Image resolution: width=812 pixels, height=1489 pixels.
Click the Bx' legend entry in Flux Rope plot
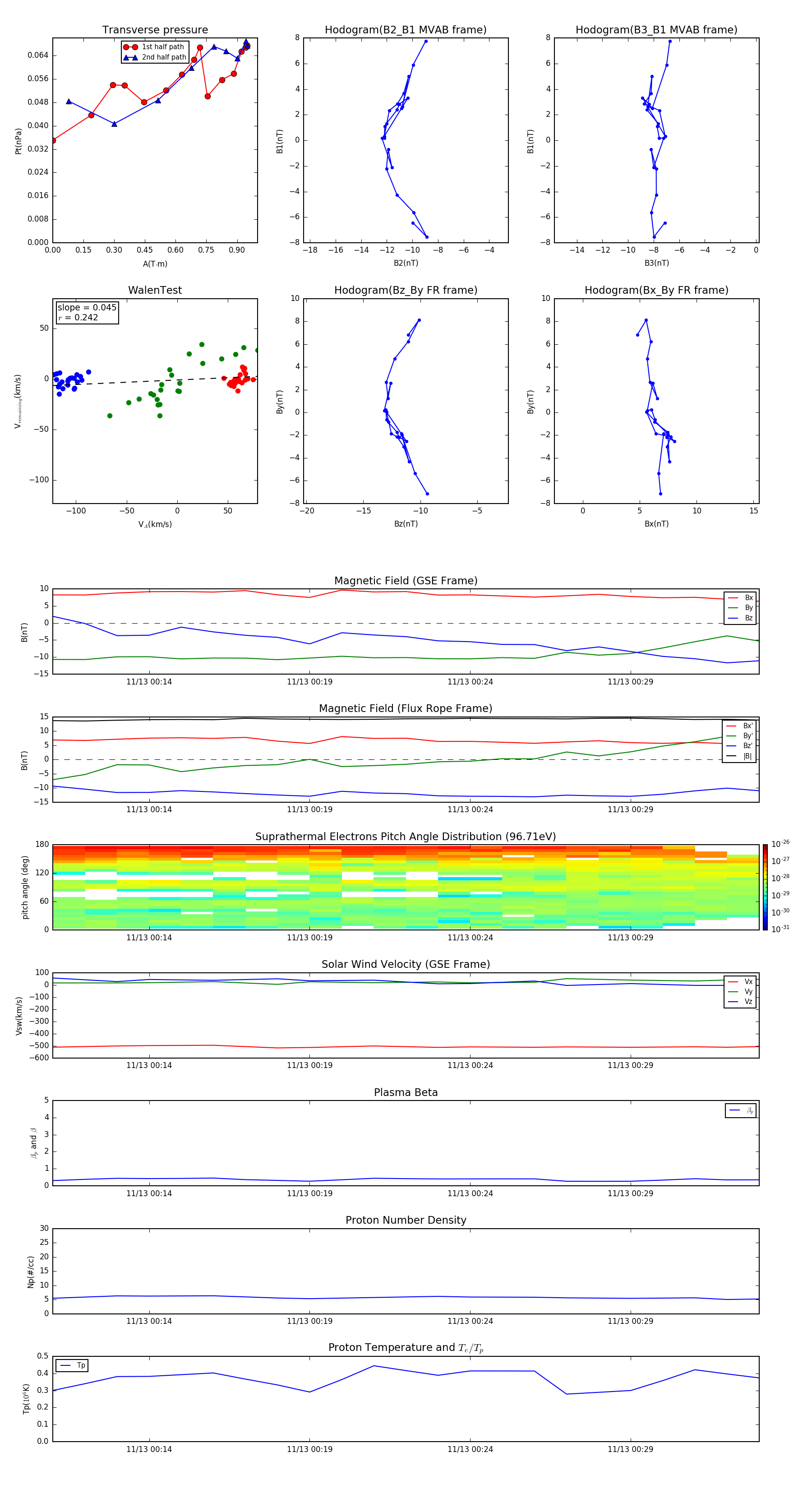739,726
